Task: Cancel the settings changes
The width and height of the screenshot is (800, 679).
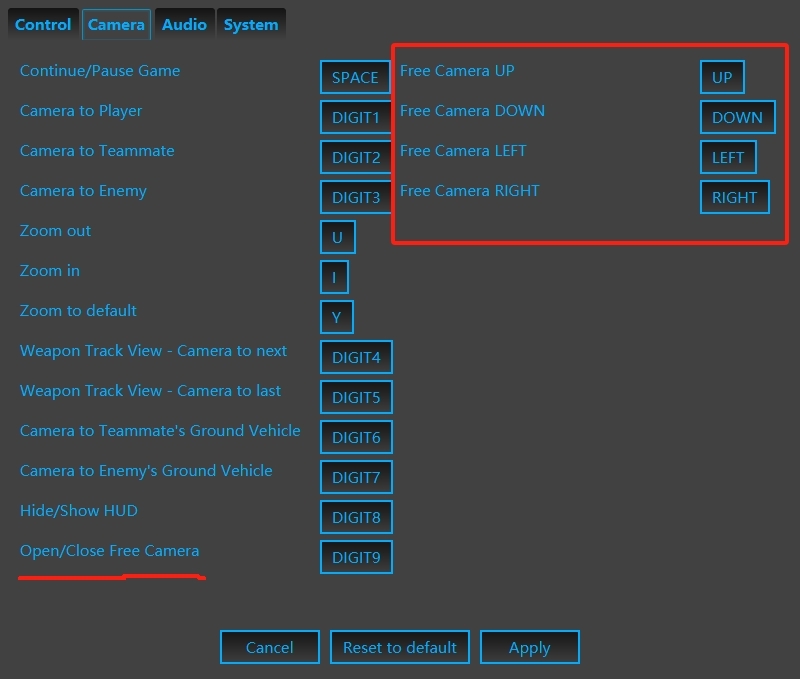Action: [x=269, y=647]
